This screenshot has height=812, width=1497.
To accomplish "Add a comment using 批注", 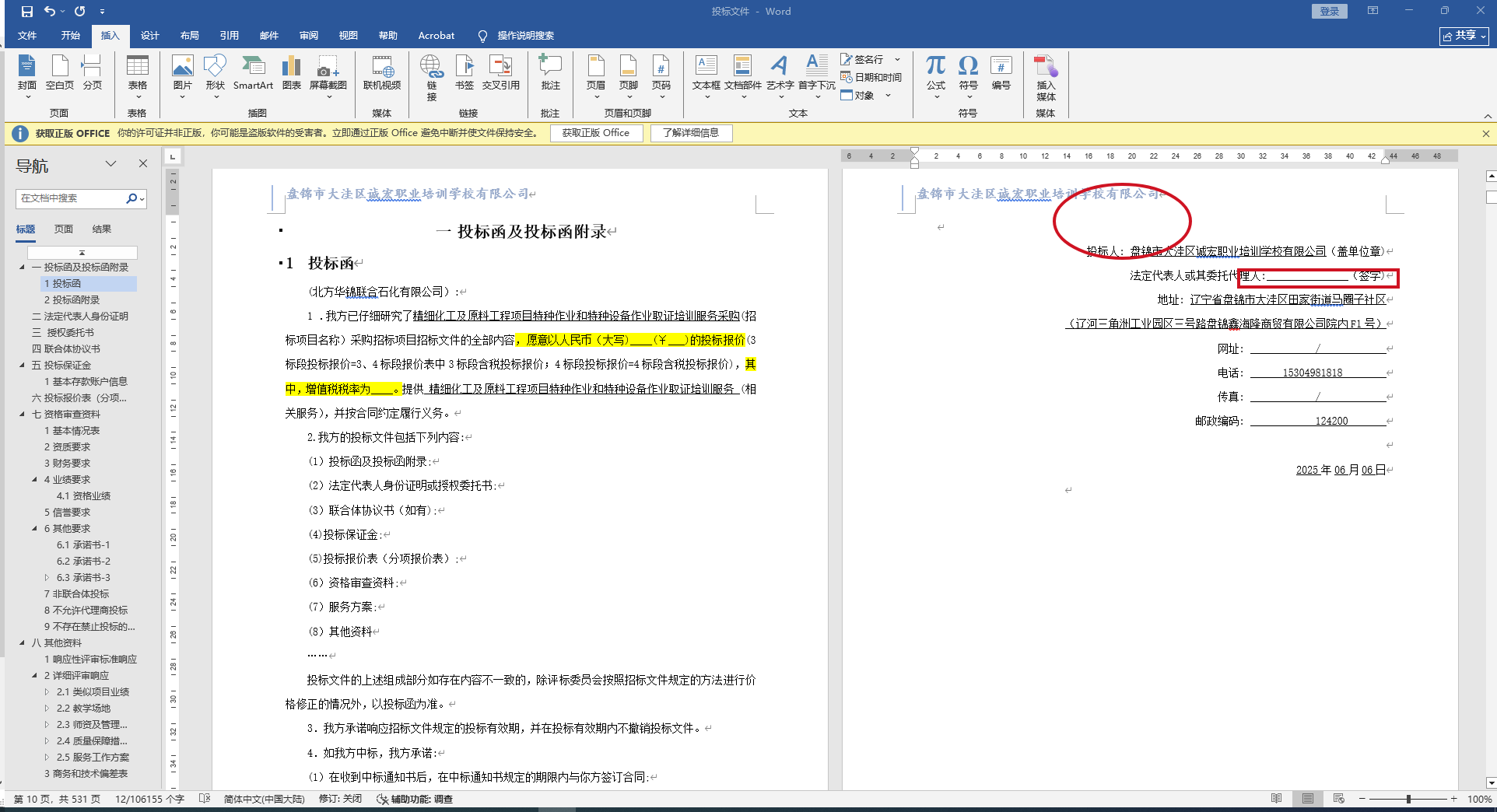I will 550,73.
